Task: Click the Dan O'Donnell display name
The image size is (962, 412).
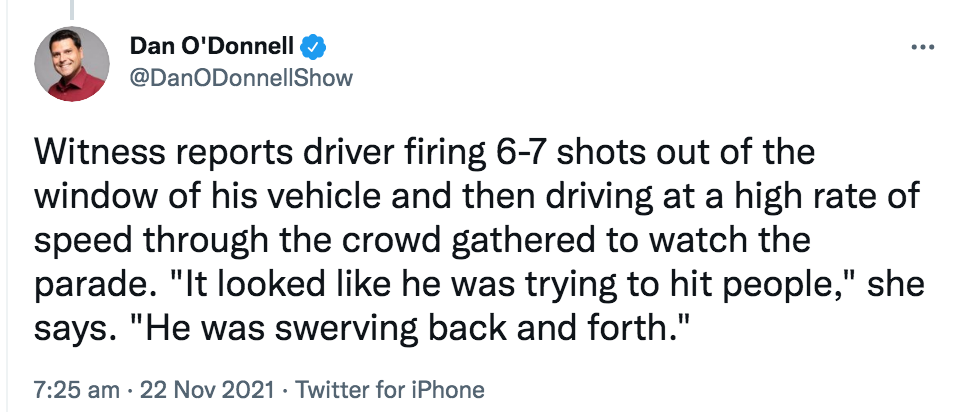Action: tap(214, 46)
